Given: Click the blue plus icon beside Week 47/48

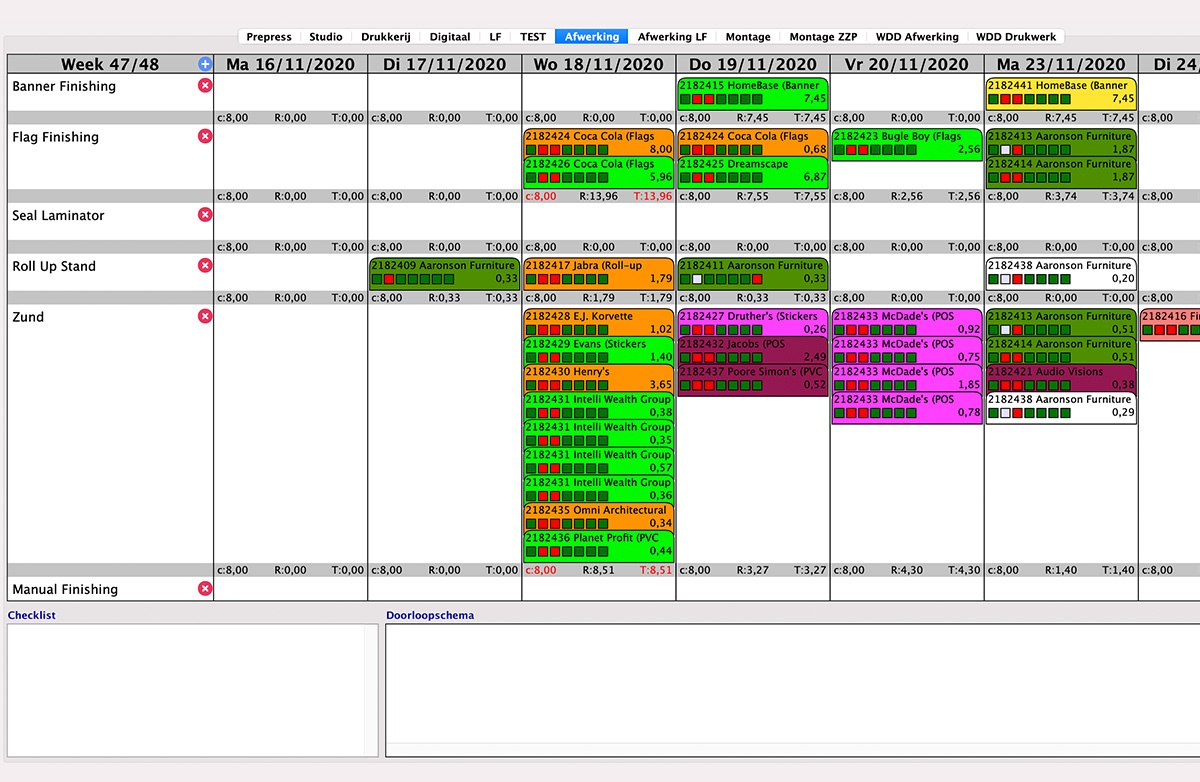Looking at the screenshot, I should click(x=205, y=64).
